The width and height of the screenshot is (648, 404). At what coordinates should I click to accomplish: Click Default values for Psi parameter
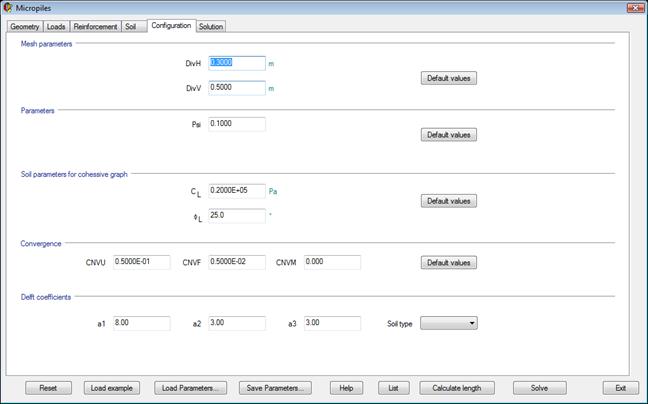click(x=449, y=135)
